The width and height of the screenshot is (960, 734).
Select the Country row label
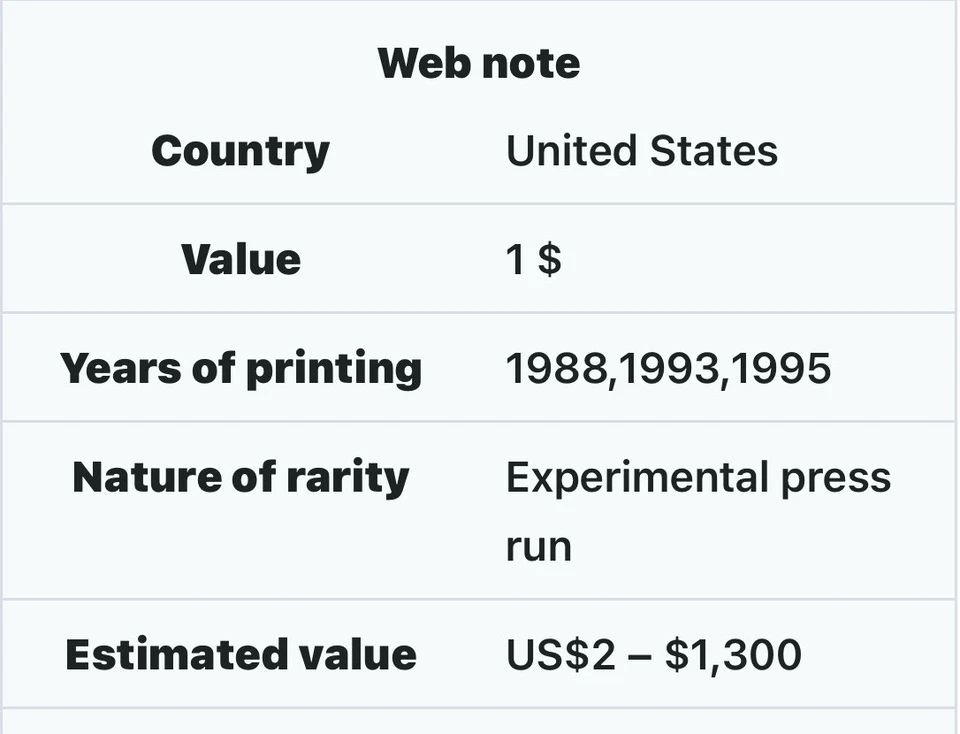coord(240,151)
